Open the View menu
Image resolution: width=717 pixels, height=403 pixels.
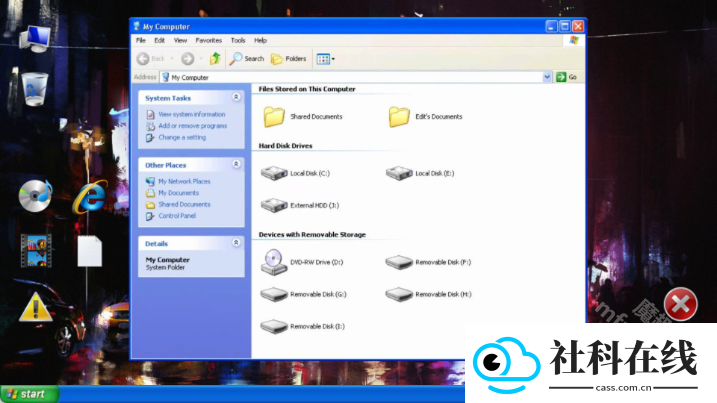180,40
